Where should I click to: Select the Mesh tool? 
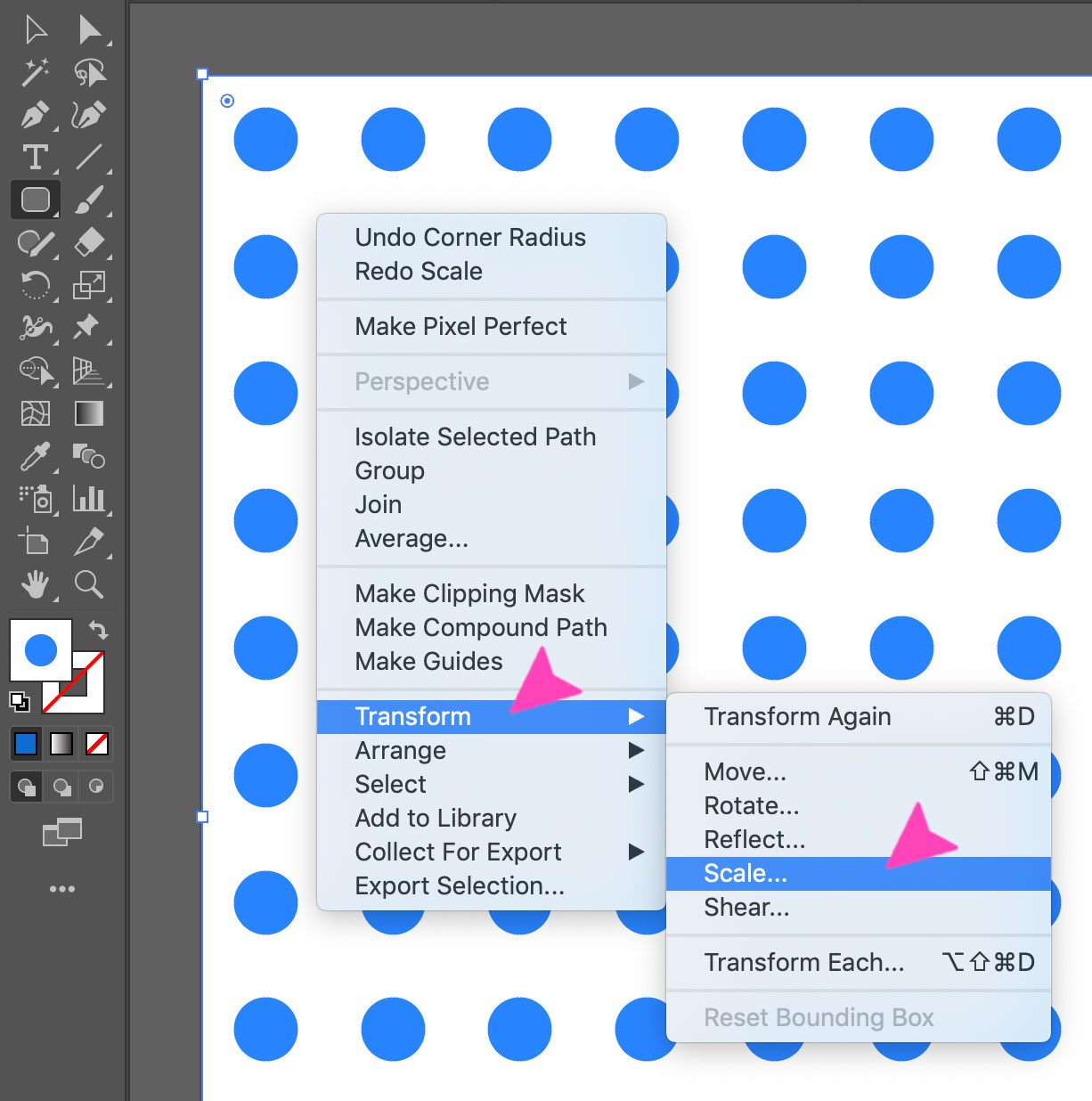(37, 413)
